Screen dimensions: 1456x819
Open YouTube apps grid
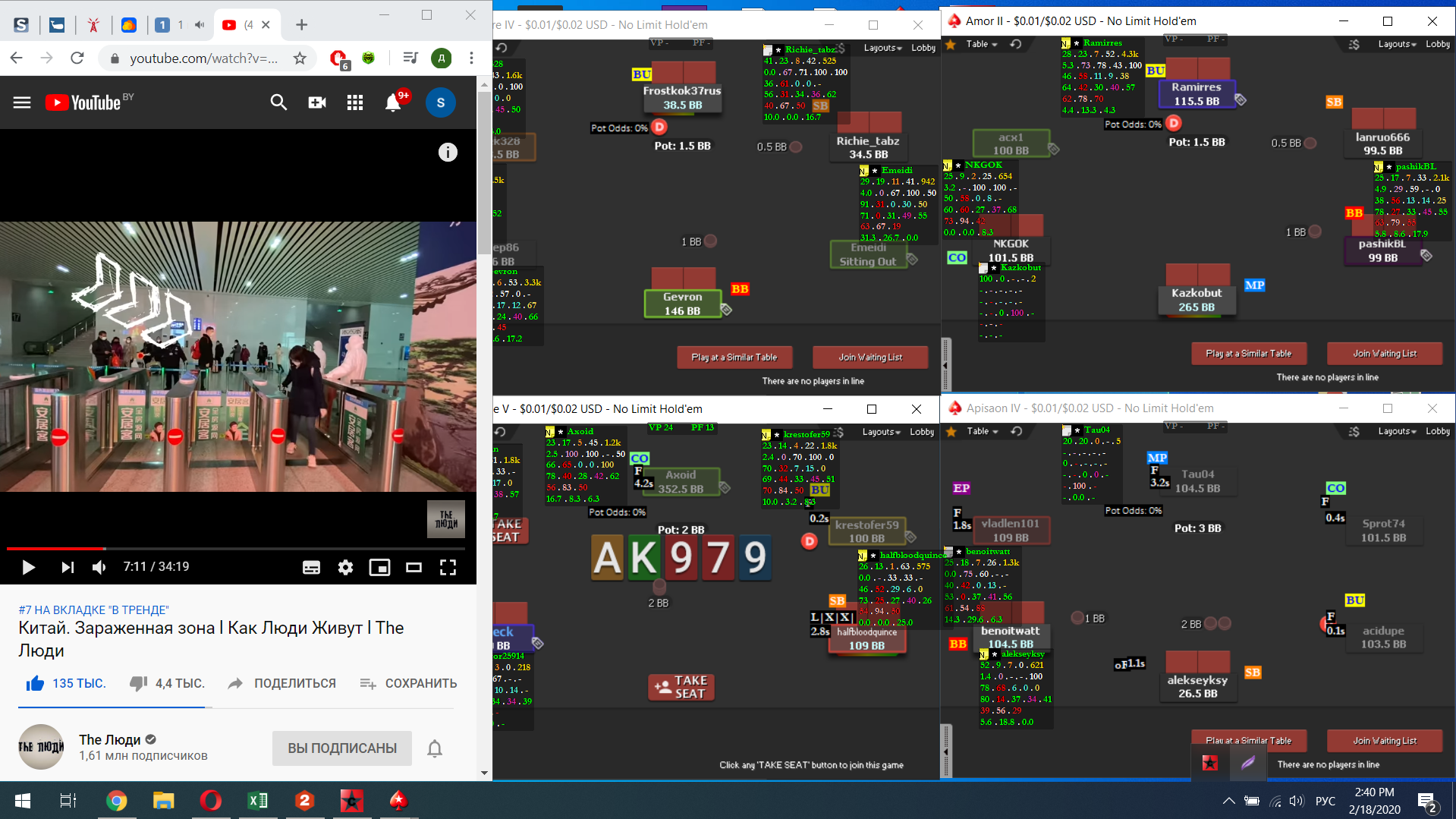pyautogui.click(x=355, y=102)
